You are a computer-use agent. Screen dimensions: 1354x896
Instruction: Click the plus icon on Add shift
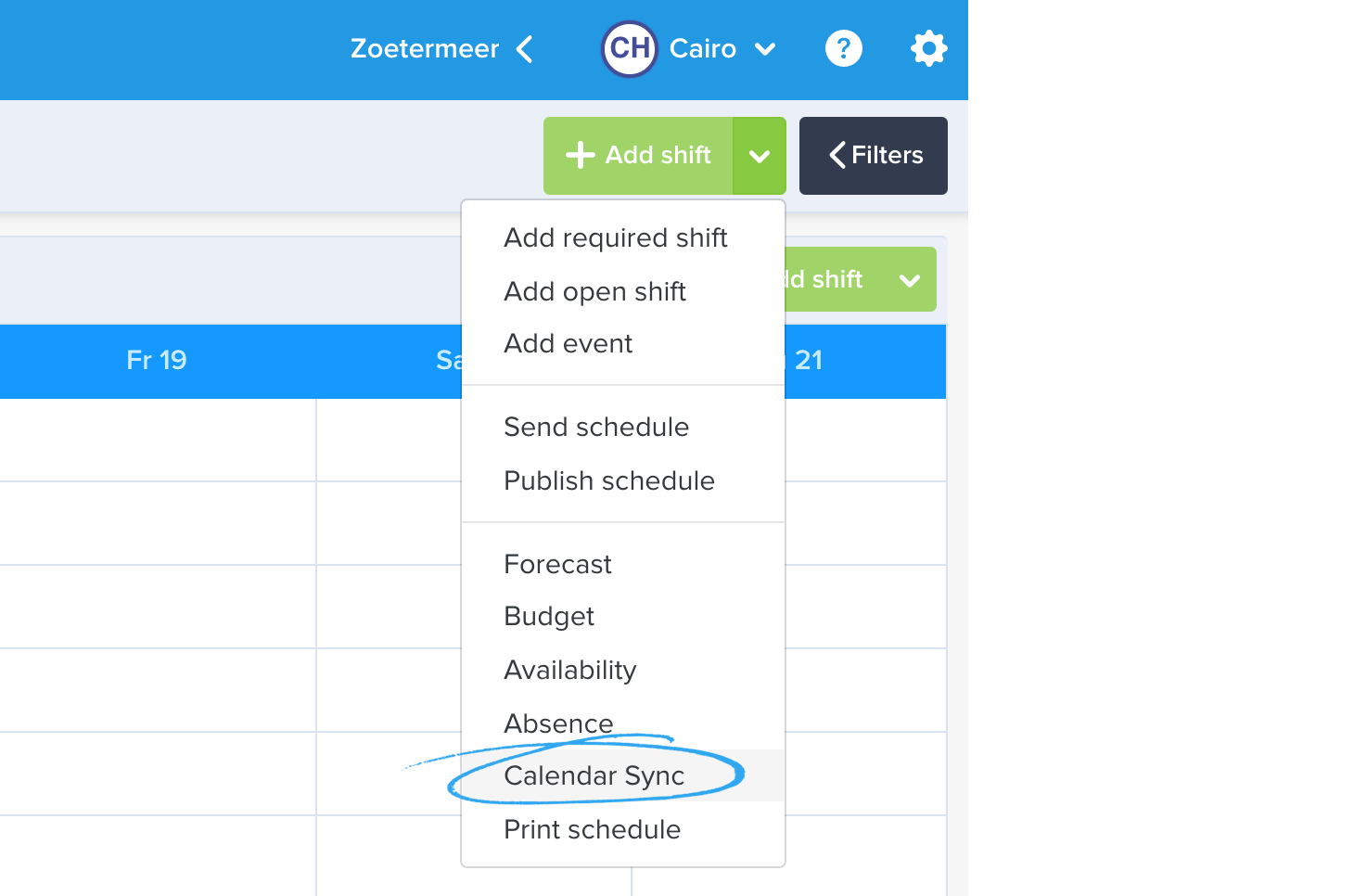click(580, 155)
